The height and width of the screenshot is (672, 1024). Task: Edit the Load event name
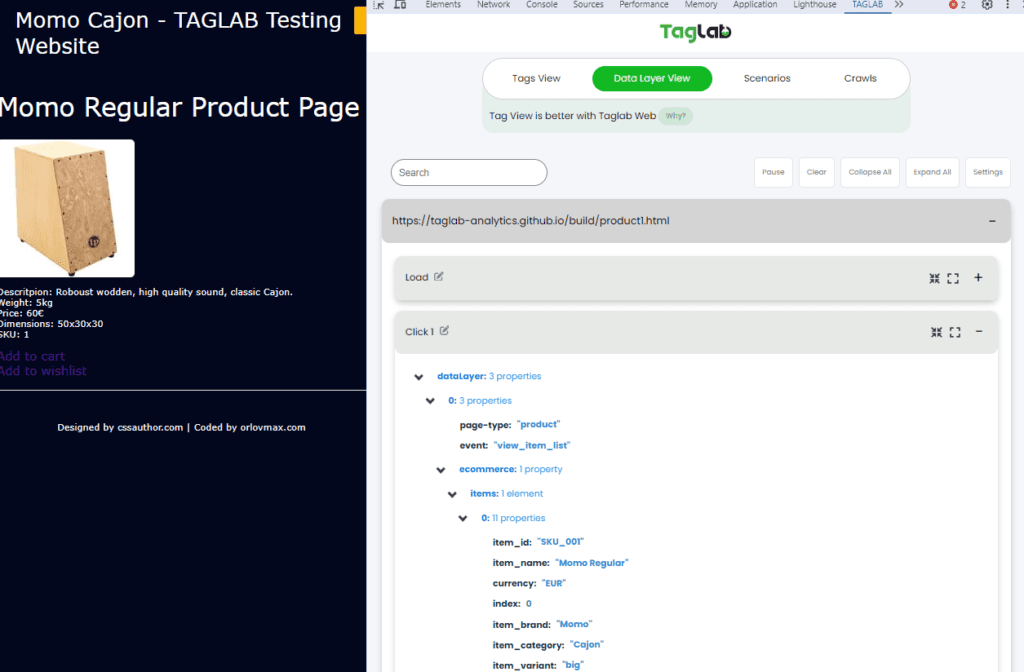point(439,276)
